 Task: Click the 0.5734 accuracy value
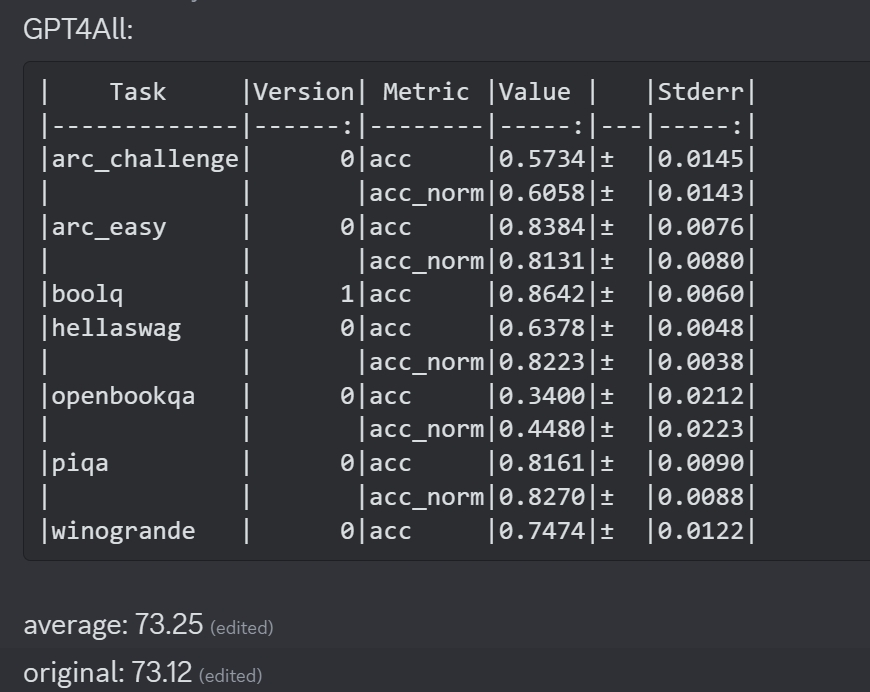[x=542, y=159]
